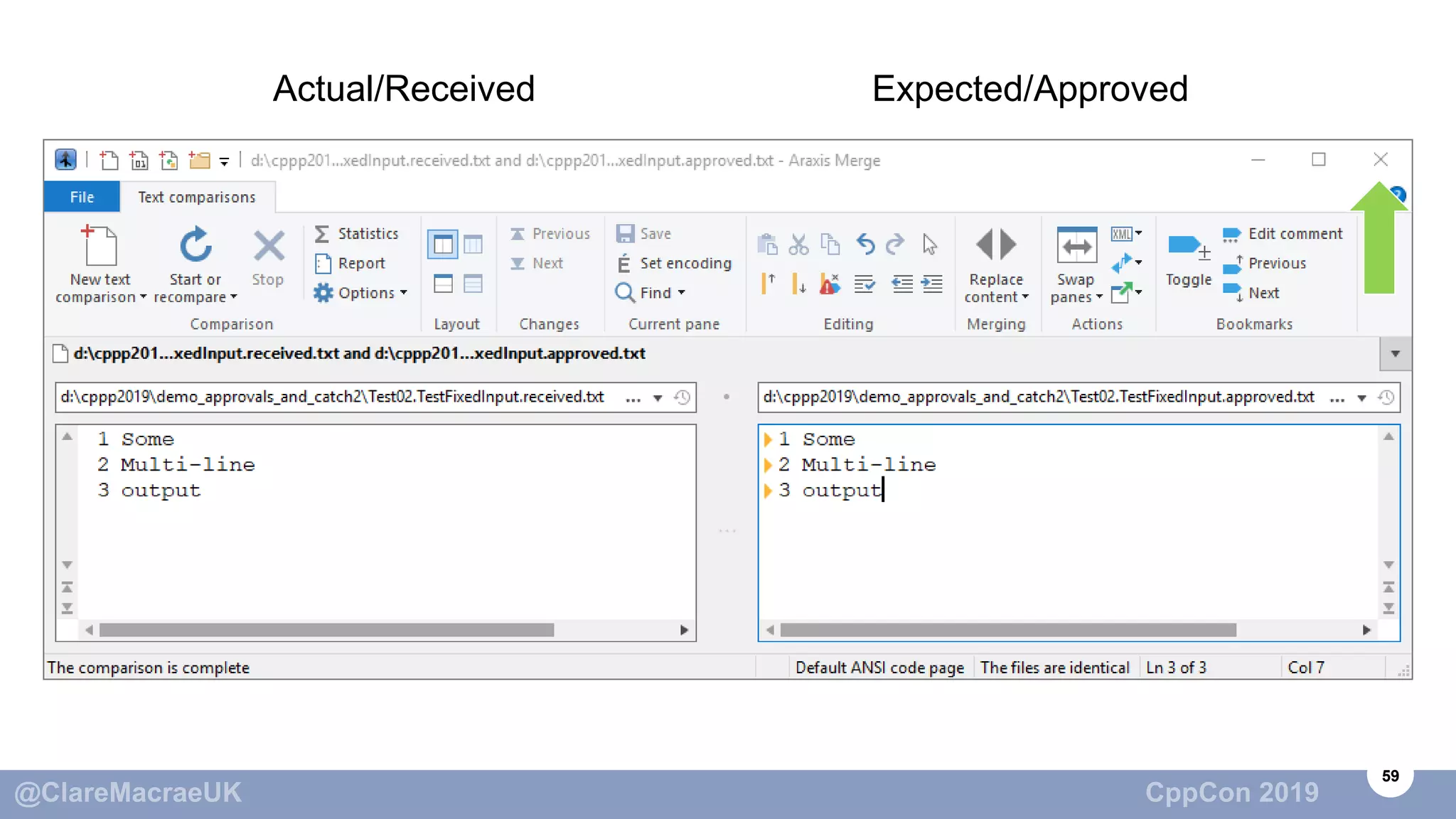Switch to Text comparisons ribbon tab
The image size is (1456, 819).
[x=197, y=197]
